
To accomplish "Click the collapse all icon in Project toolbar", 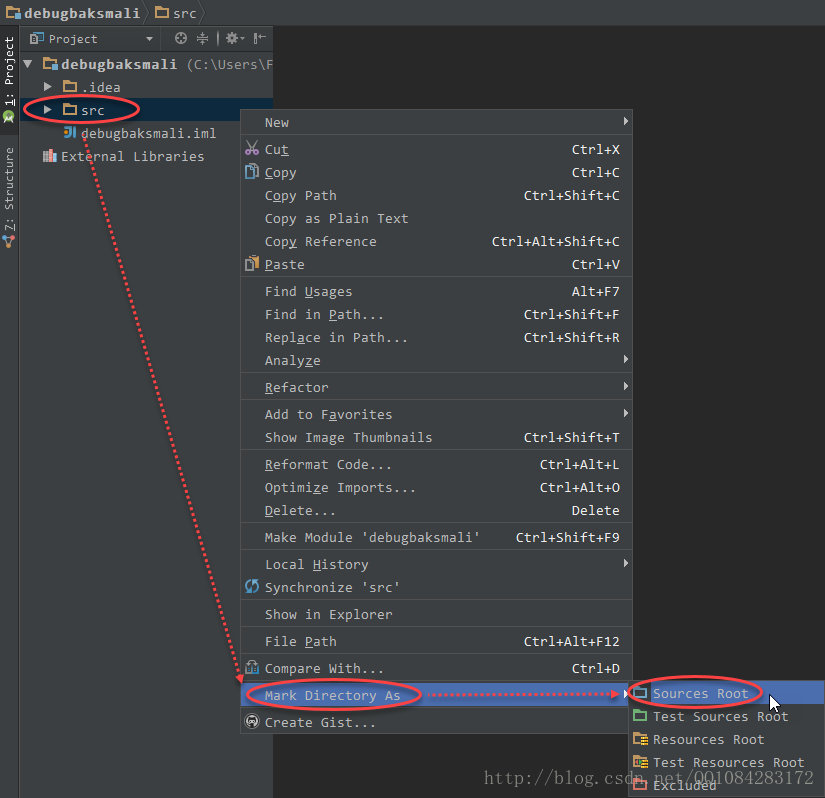I will click(202, 38).
